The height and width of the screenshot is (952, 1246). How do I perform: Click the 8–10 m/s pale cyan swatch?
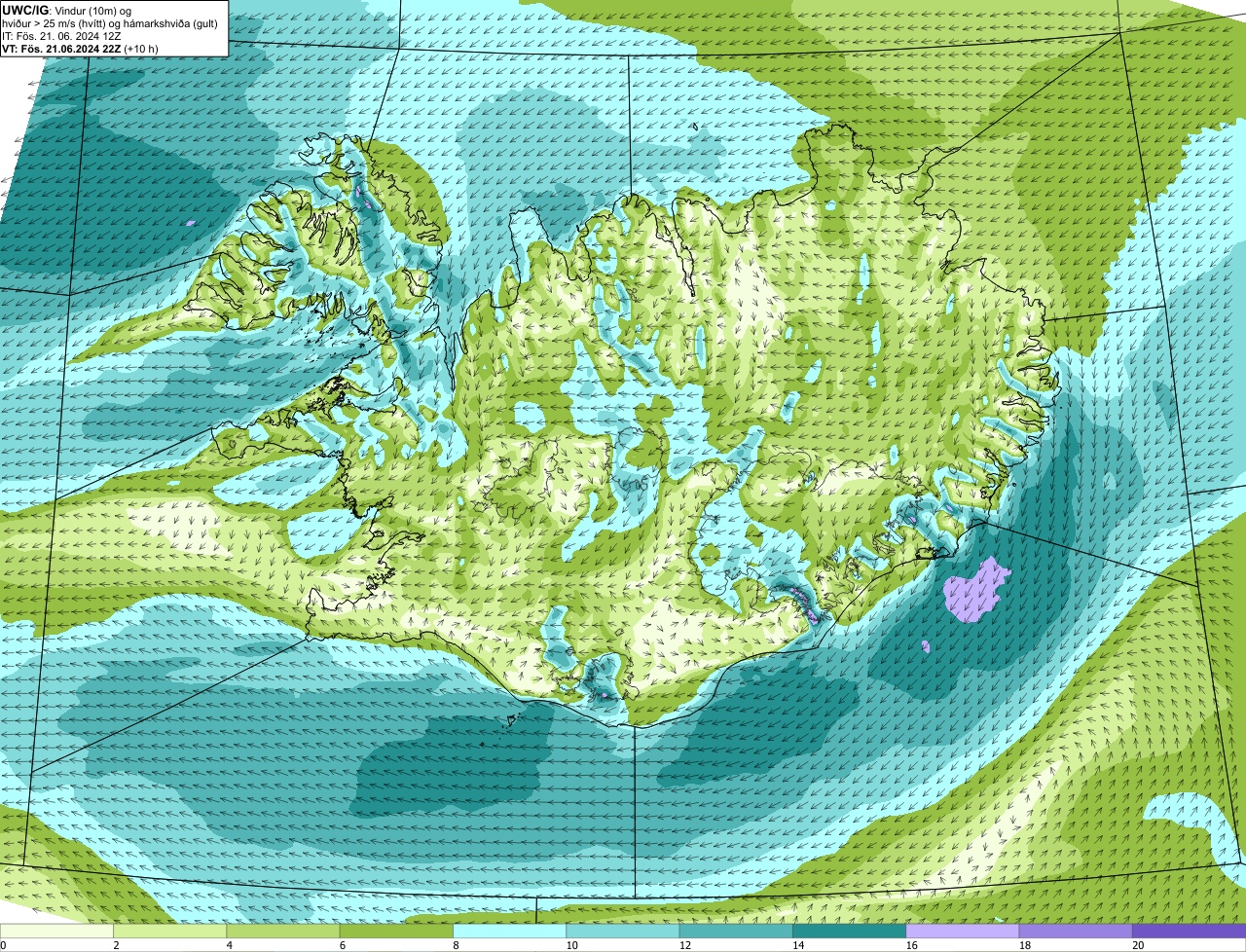(x=512, y=931)
